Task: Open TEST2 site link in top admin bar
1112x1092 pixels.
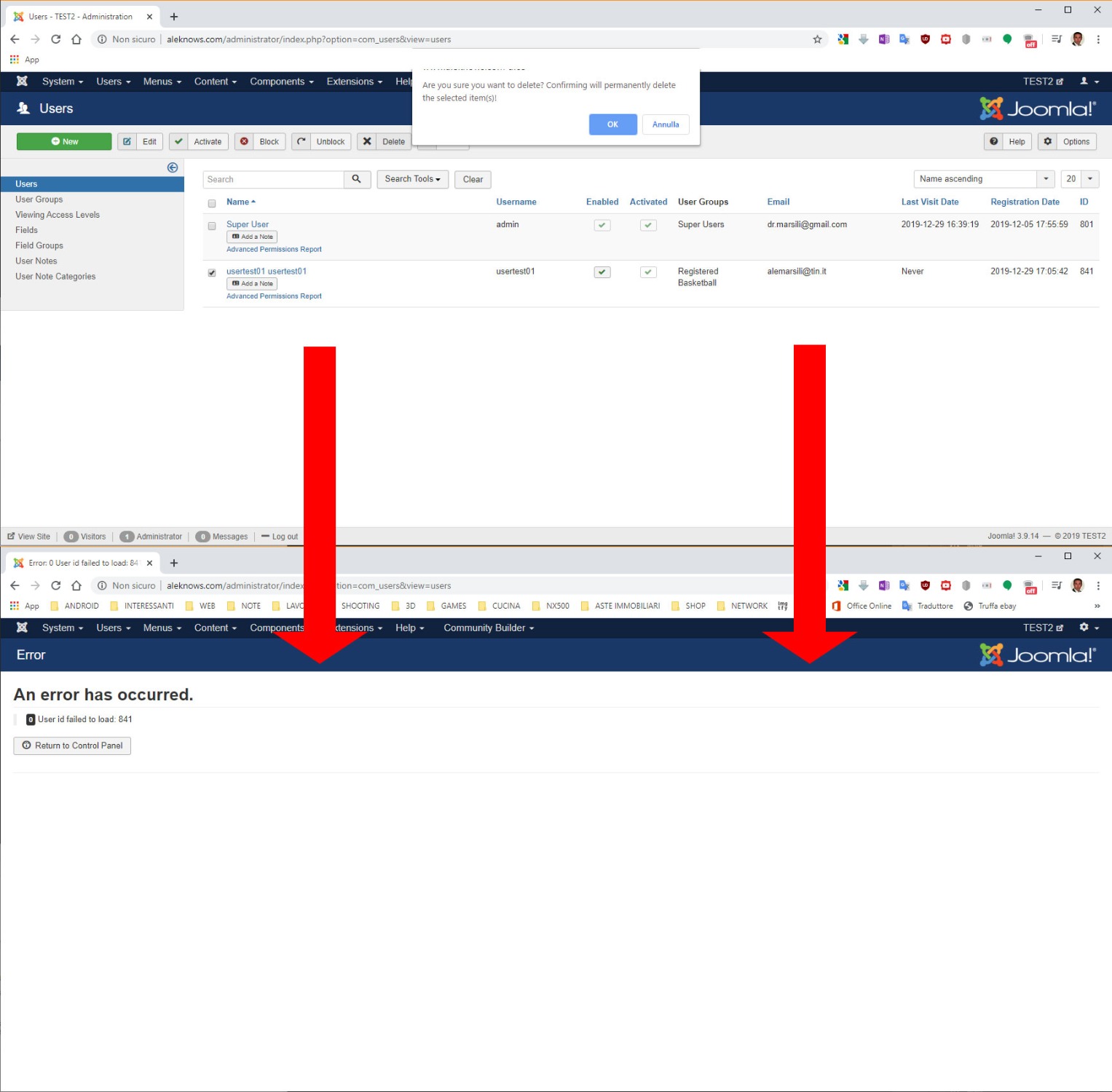Action: 1043,82
